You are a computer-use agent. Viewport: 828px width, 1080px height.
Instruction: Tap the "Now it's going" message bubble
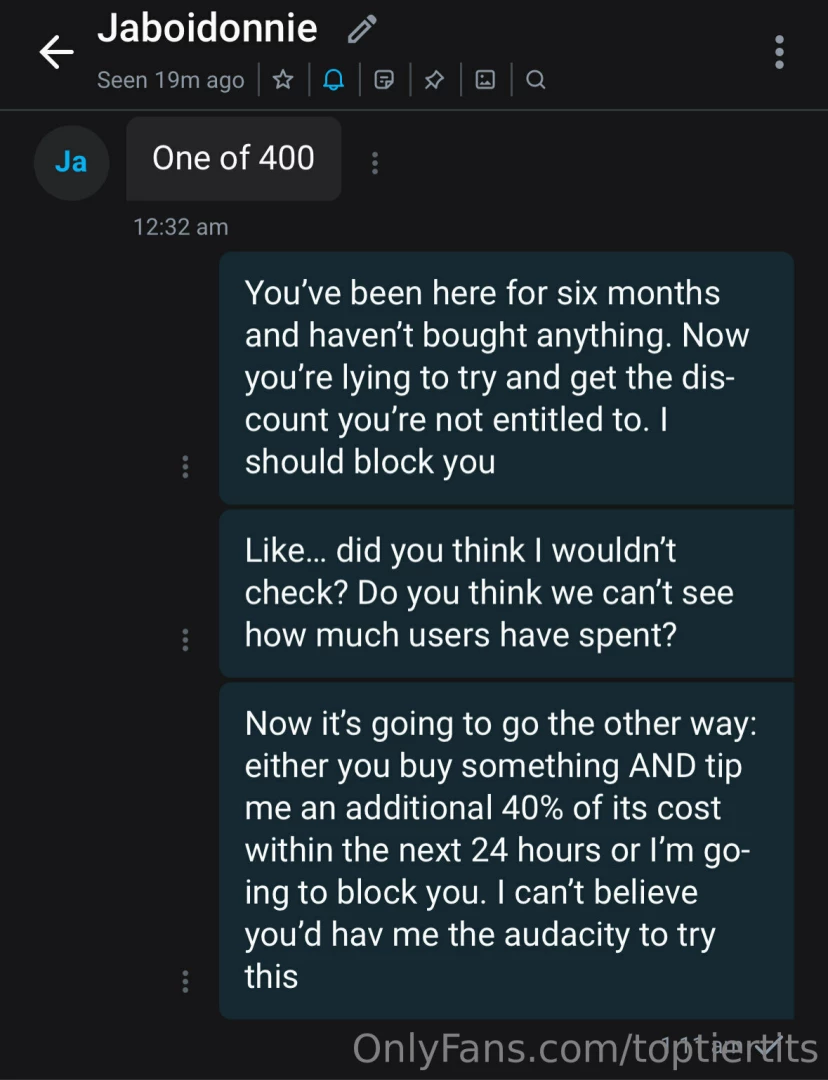point(505,850)
